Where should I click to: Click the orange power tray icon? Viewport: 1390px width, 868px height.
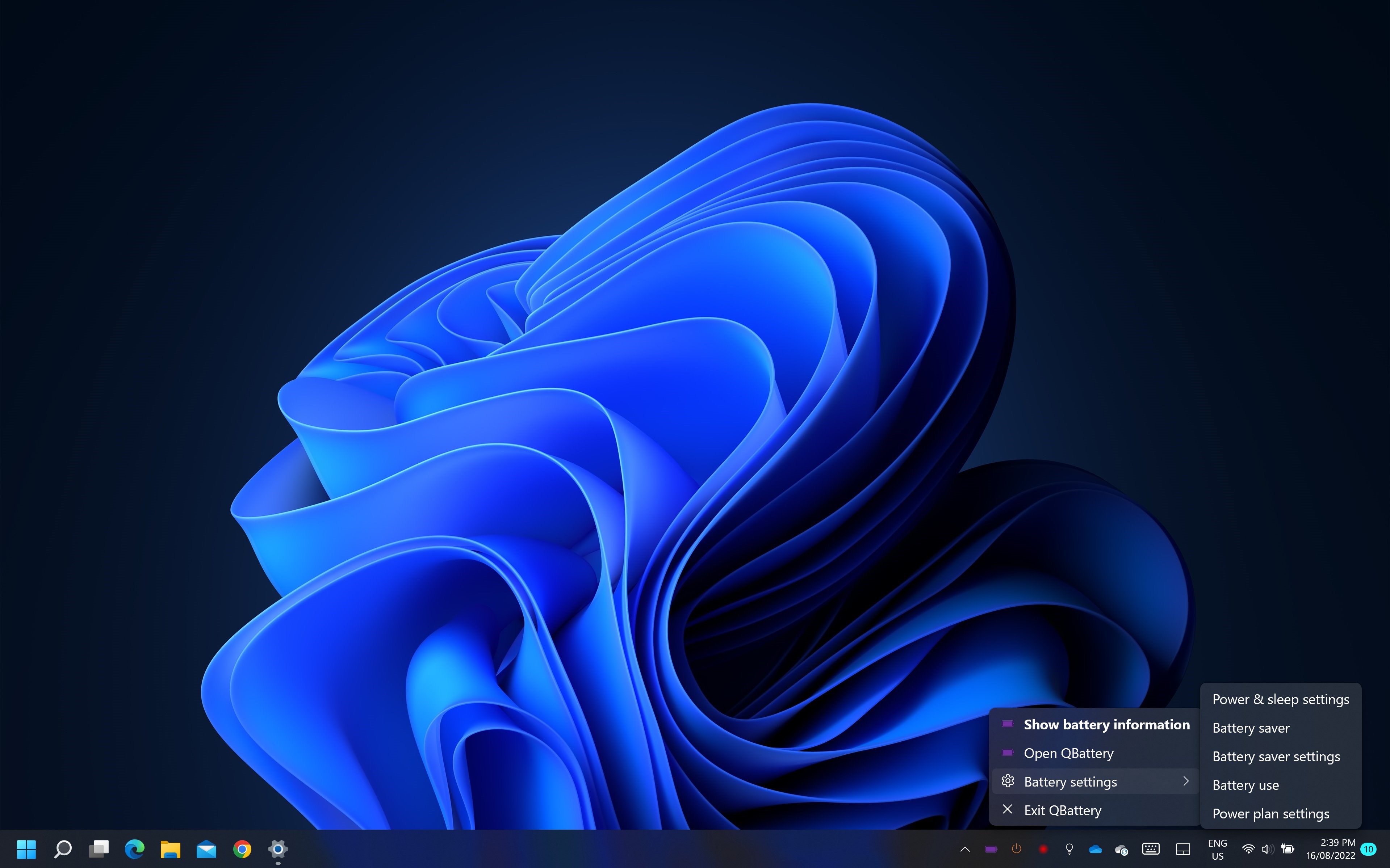tap(1017, 848)
